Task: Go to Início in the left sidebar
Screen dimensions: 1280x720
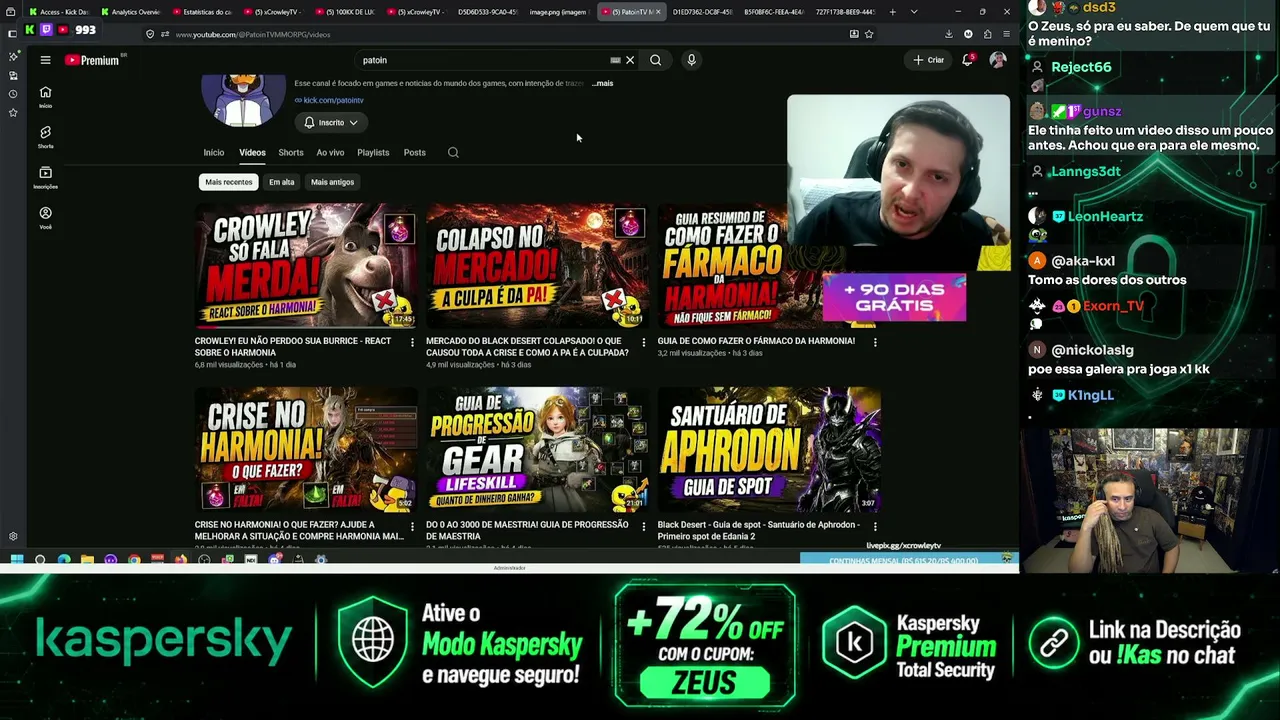Action: [x=45, y=96]
